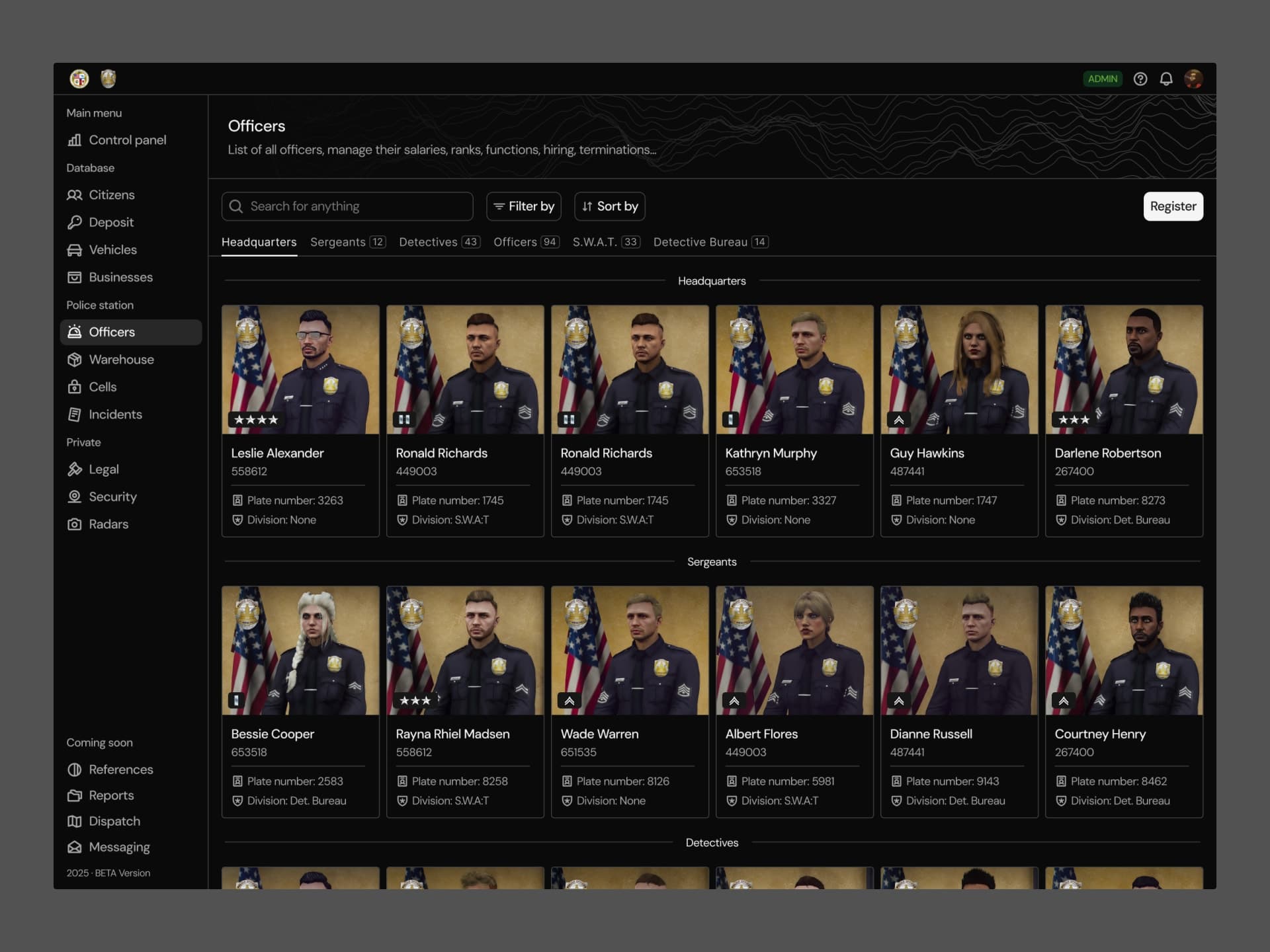Click the Reports folder icon
The image size is (1270, 952).
(75, 795)
